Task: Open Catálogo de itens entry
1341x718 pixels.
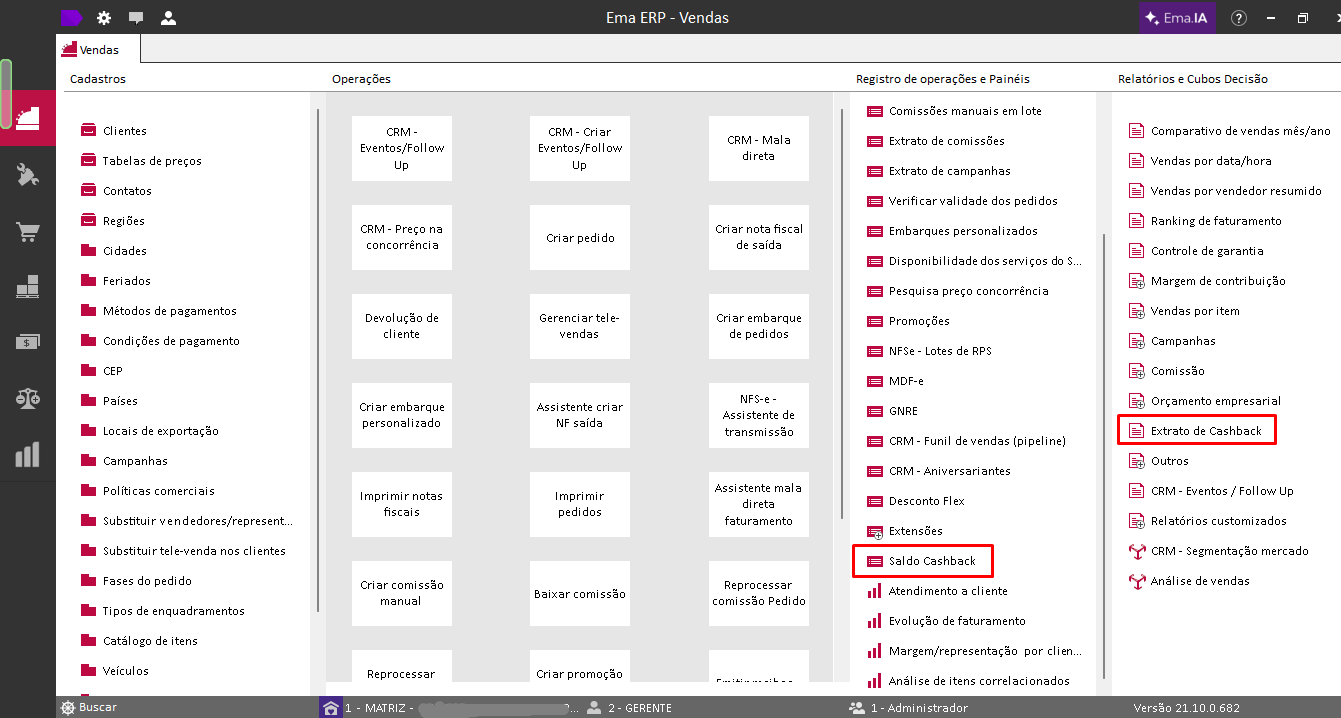Action: [x=150, y=641]
